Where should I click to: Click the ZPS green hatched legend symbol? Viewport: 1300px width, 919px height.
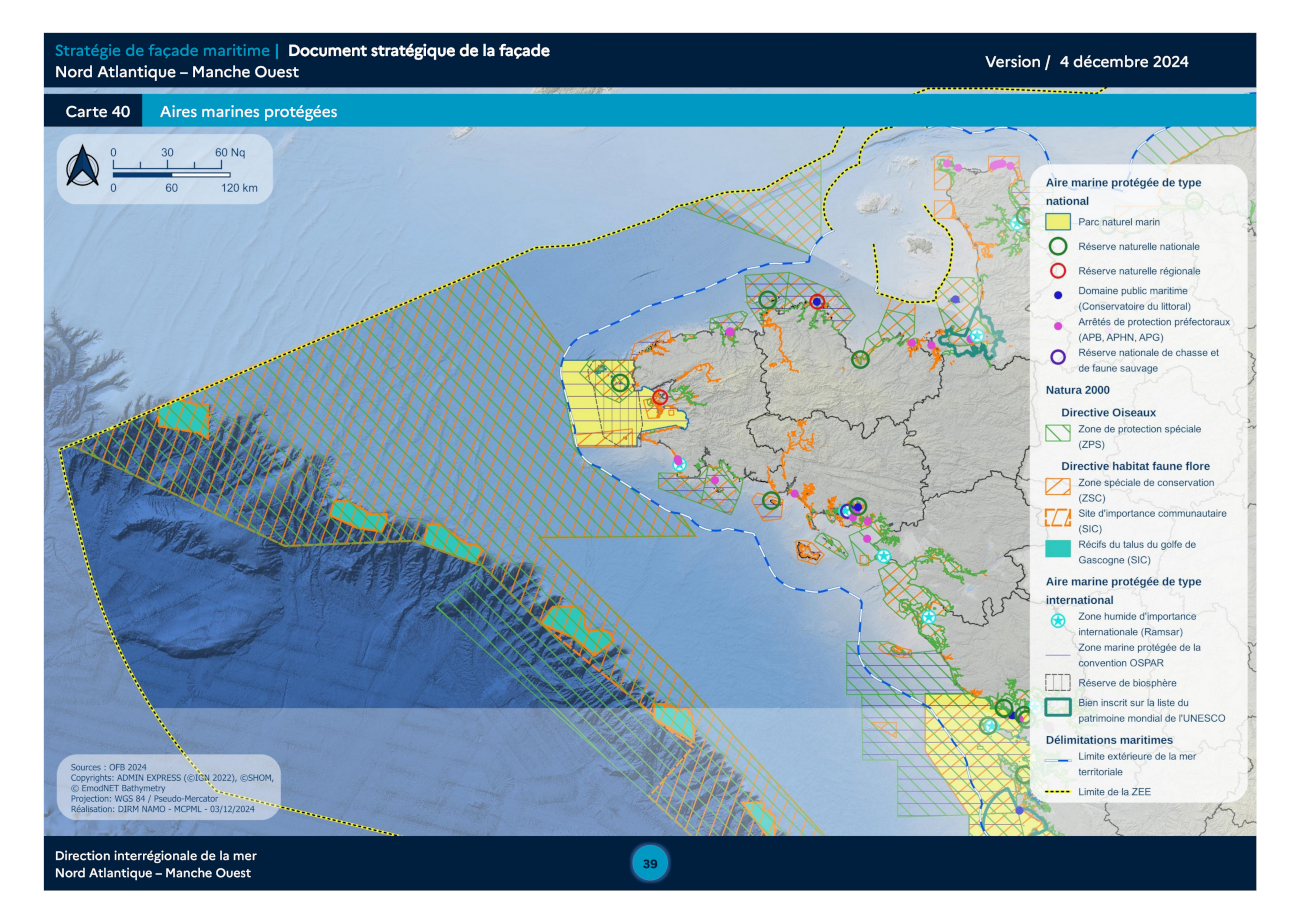click(x=1057, y=434)
